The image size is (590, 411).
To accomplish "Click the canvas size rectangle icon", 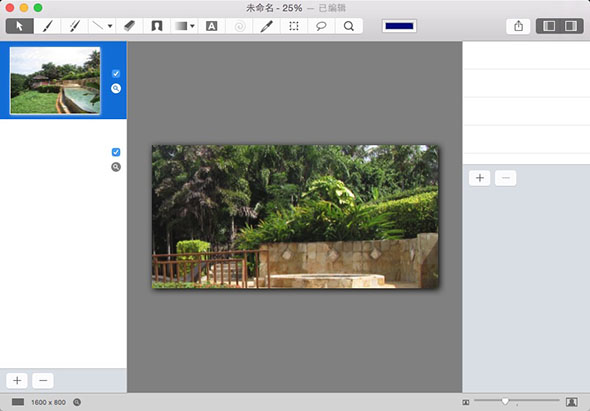I will point(18,402).
